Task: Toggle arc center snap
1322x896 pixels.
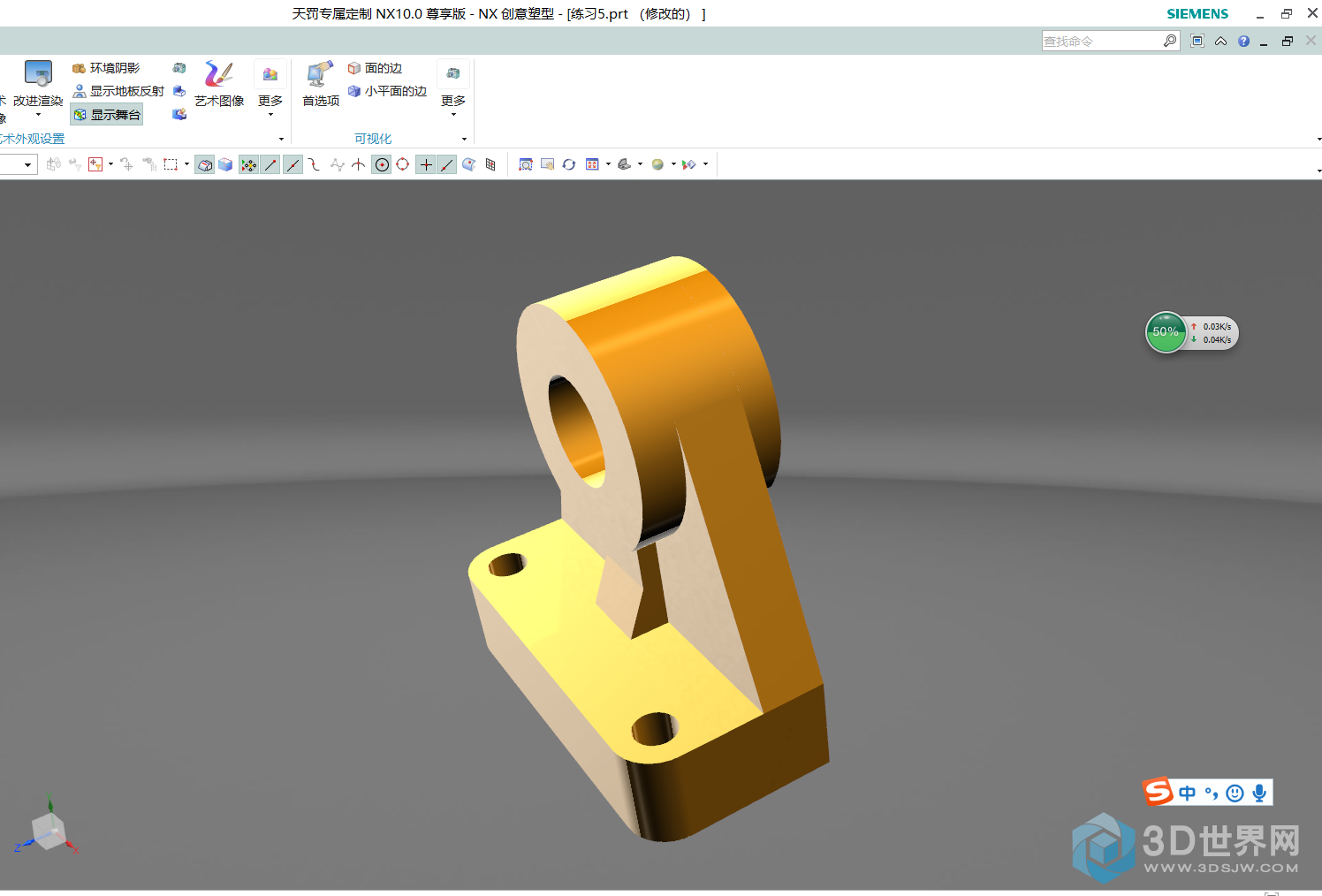Action: pos(382,164)
